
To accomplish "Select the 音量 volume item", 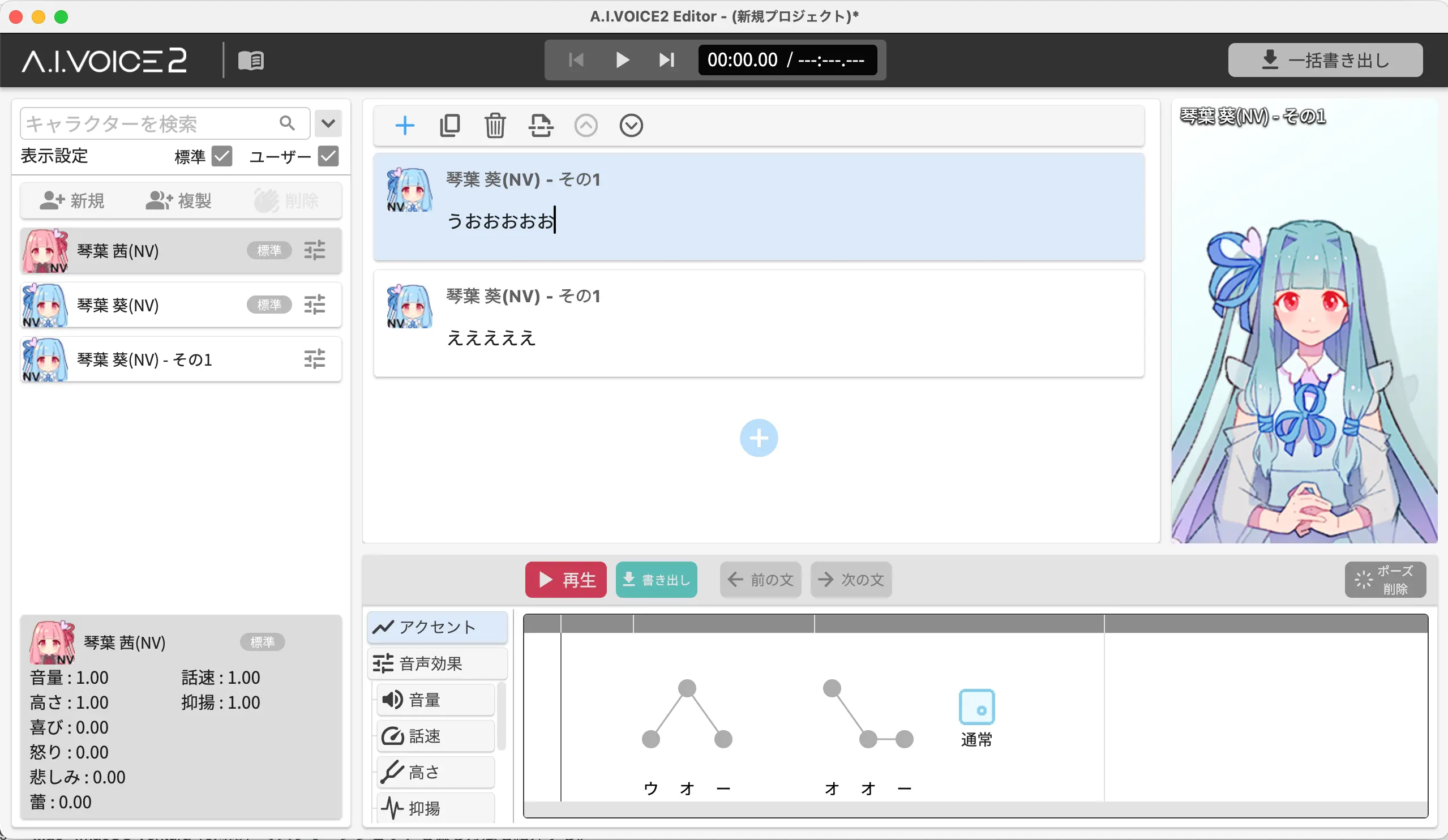I will click(x=435, y=700).
